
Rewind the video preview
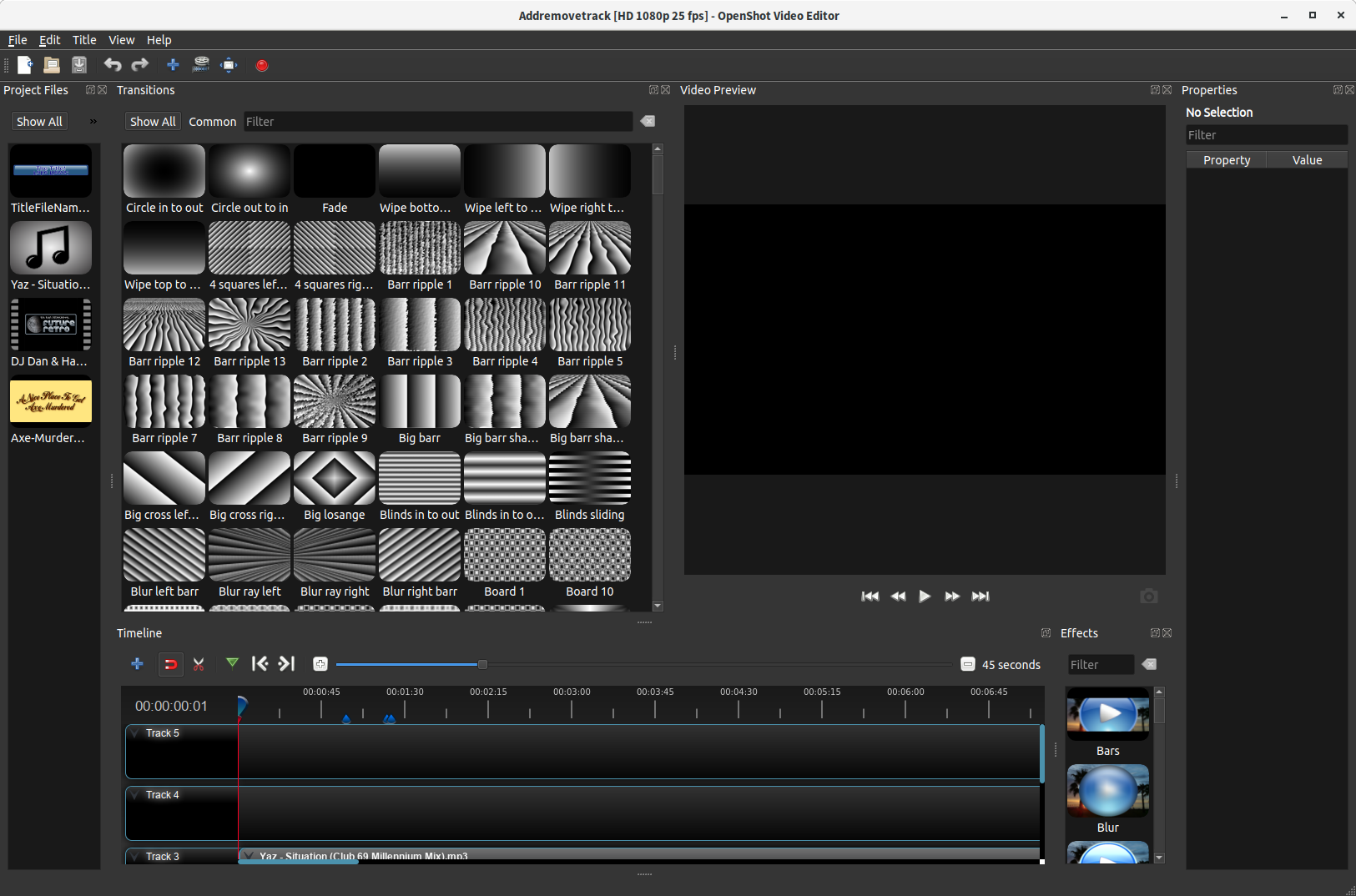[898, 596]
